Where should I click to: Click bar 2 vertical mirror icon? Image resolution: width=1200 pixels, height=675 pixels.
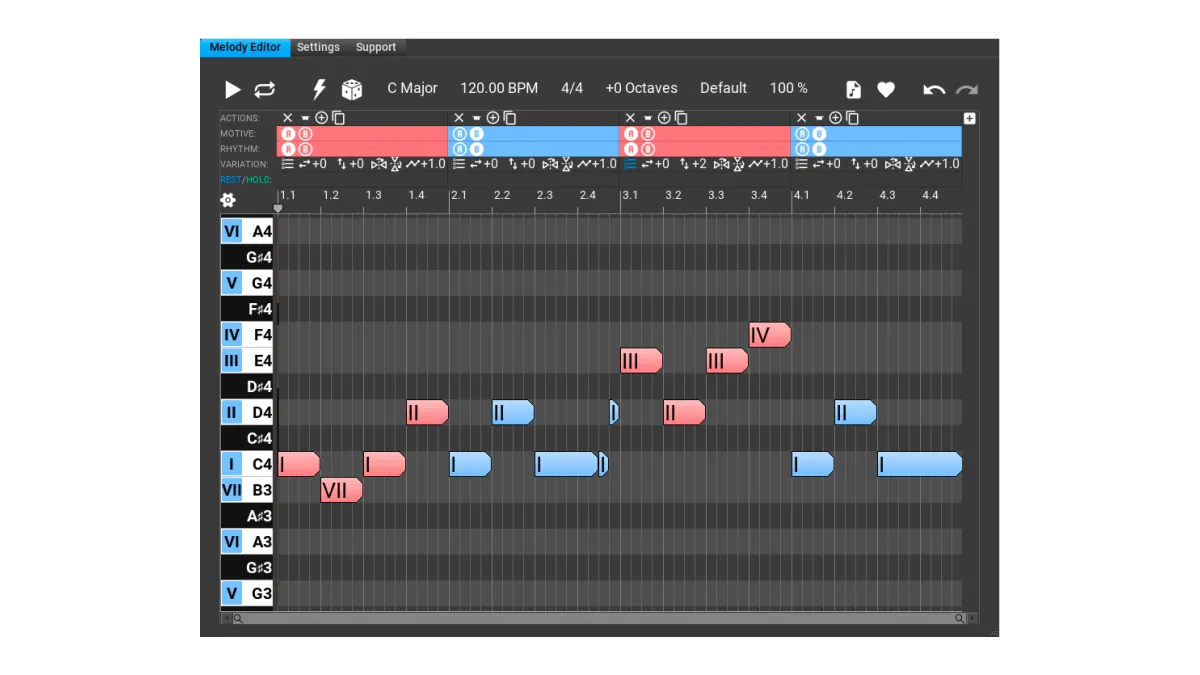tap(566, 164)
